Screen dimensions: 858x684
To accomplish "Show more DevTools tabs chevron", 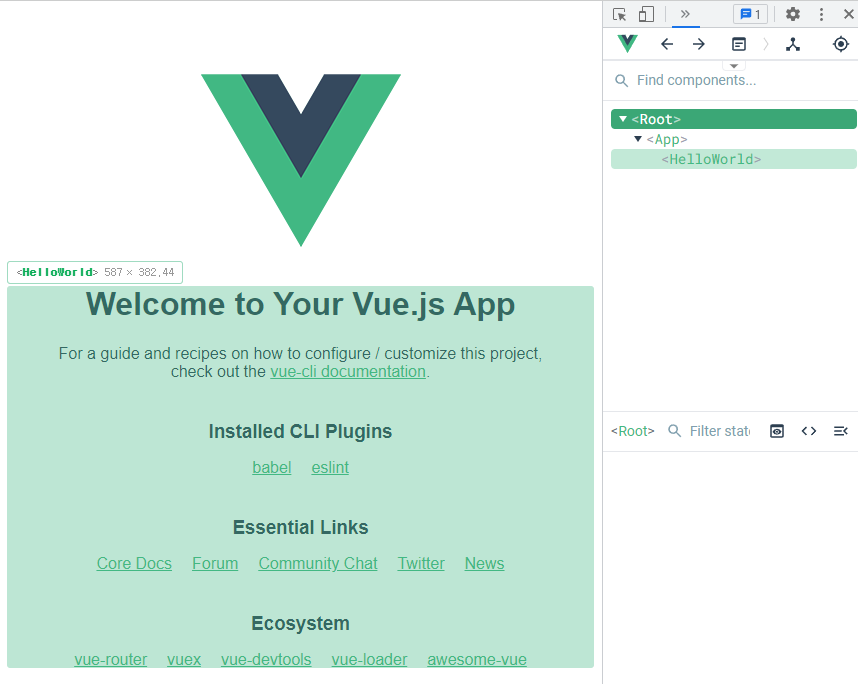I will pyautogui.click(x=685, y=14).
